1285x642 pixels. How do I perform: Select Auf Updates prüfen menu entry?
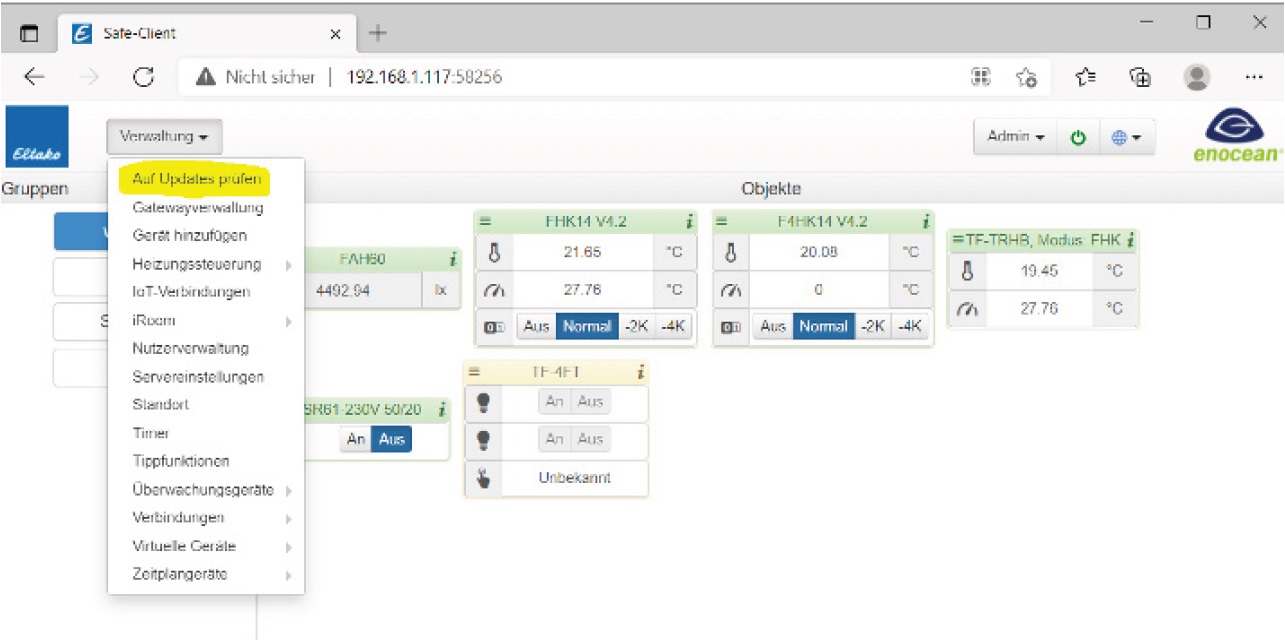click(196, 180)
